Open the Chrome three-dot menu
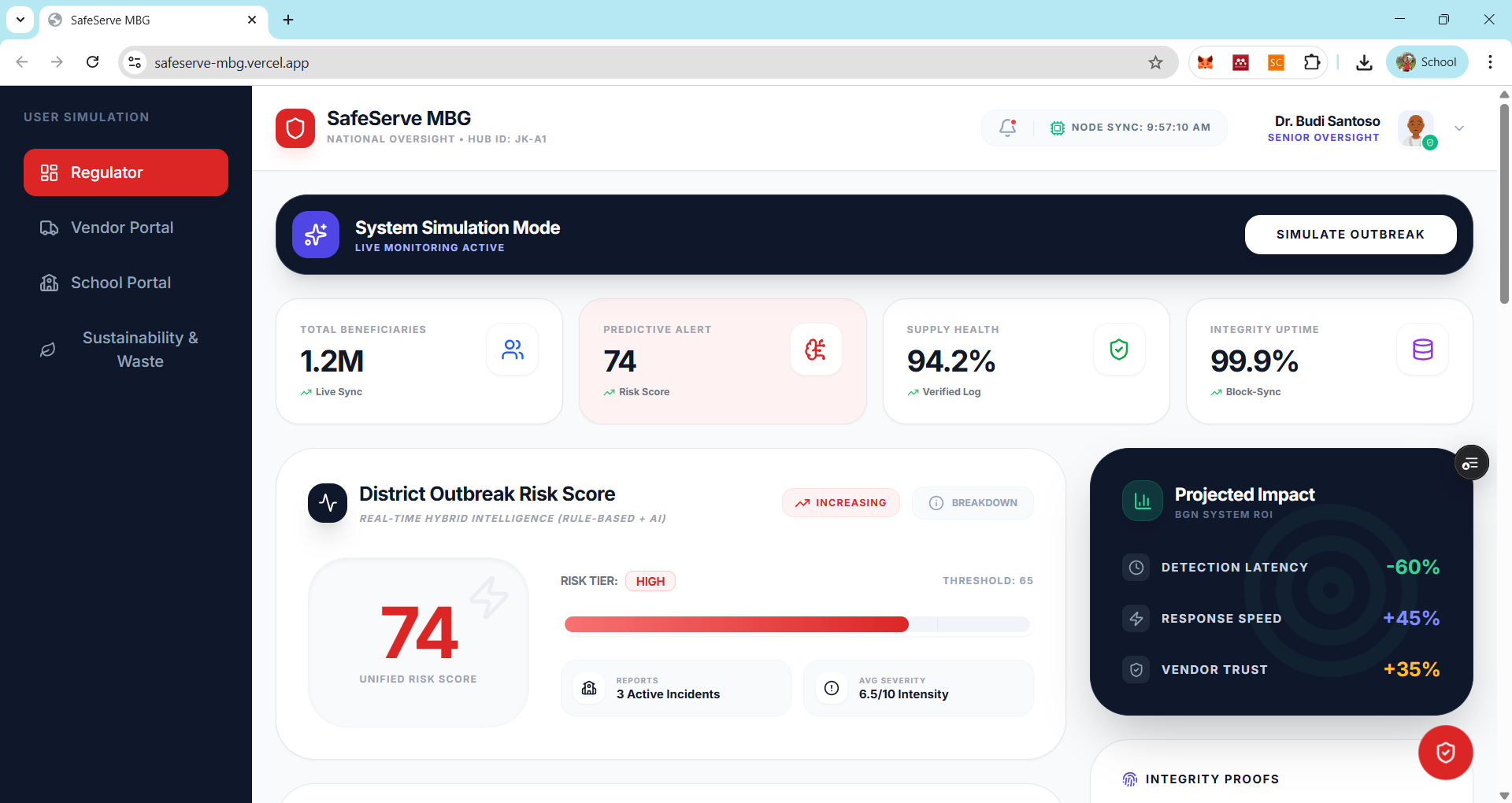 click(1490, 62)
